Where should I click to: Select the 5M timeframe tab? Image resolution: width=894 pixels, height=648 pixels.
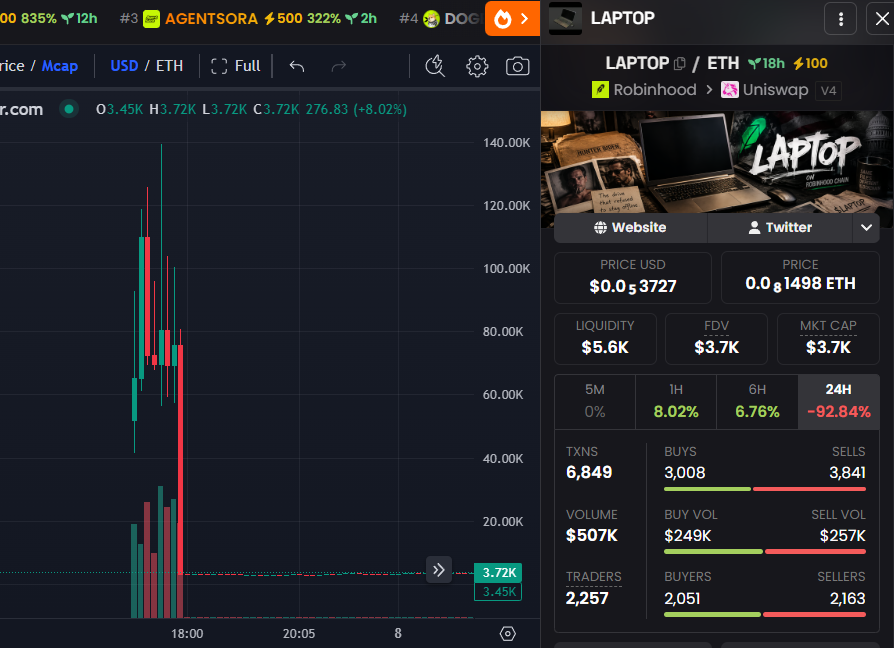click(x=595, y=401)
